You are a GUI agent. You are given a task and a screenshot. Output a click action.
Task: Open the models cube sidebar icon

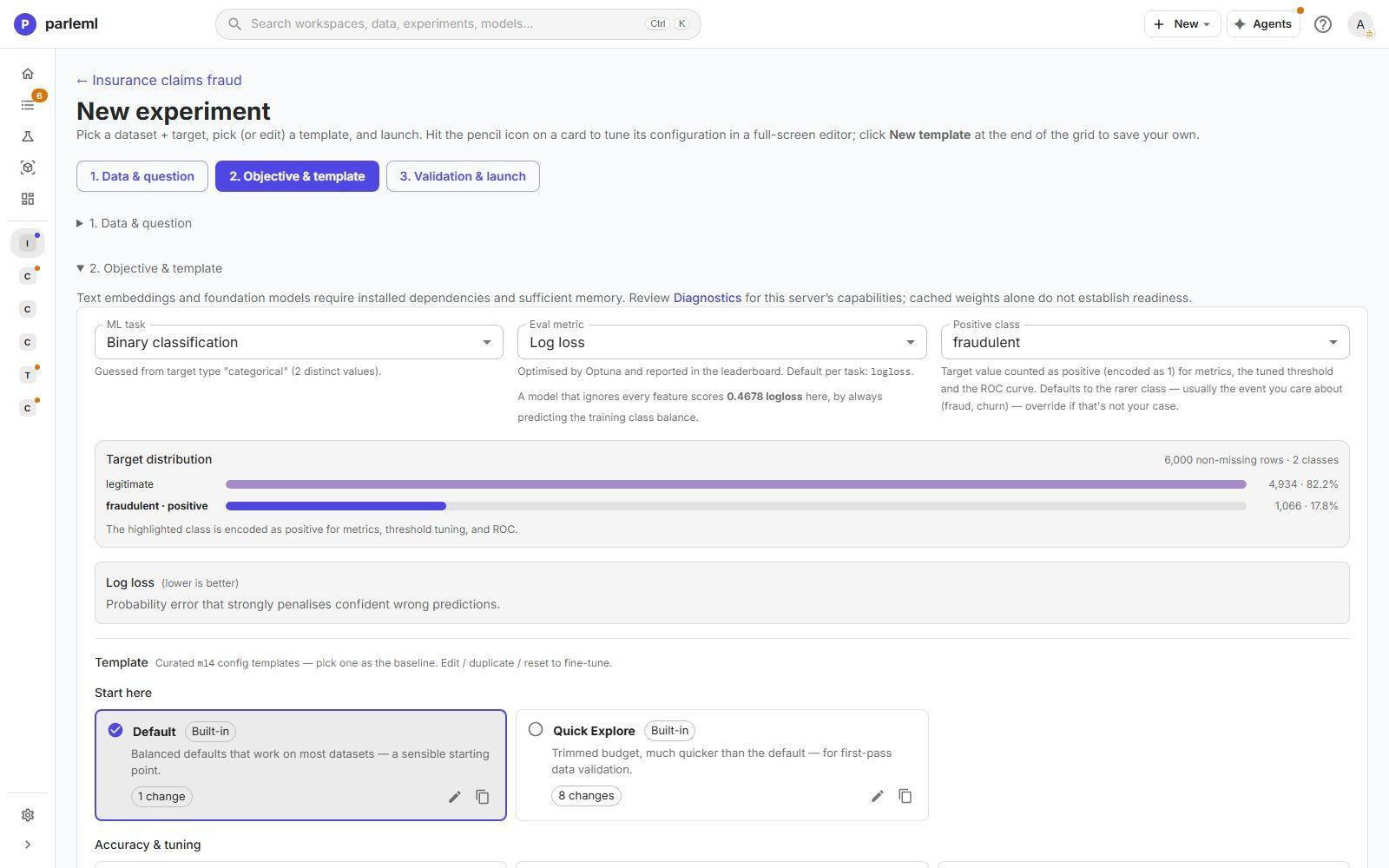point(28,168)
